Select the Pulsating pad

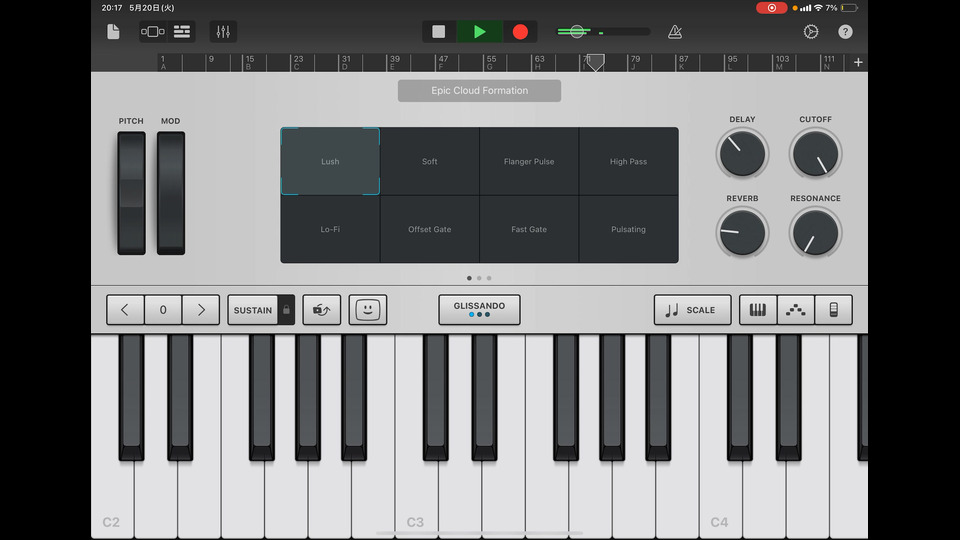(628, 230)
